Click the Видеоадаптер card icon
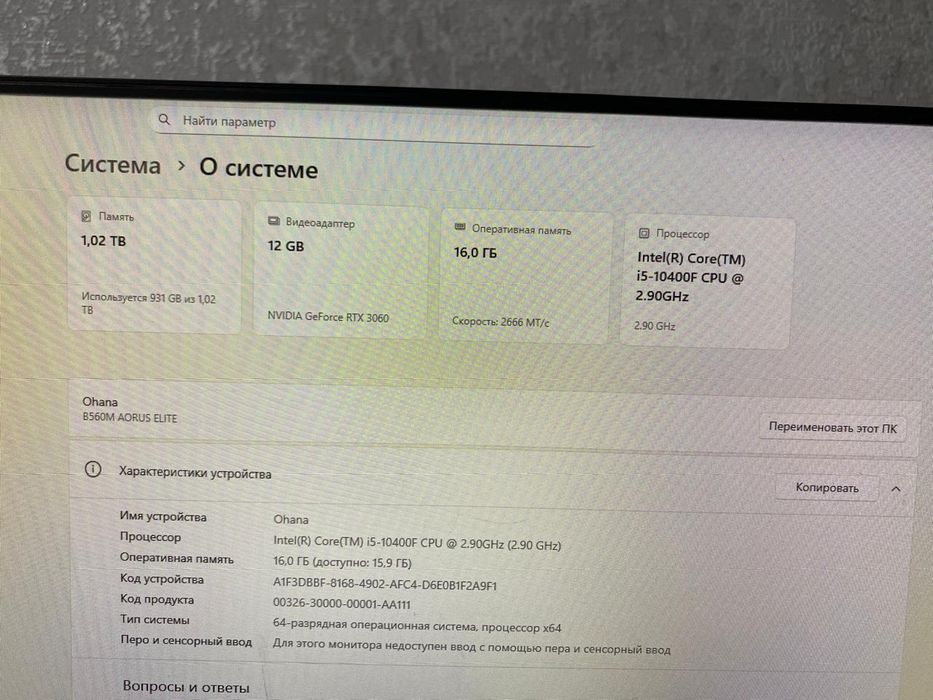Screen dimensions: 933x700 tap(274, 221)
